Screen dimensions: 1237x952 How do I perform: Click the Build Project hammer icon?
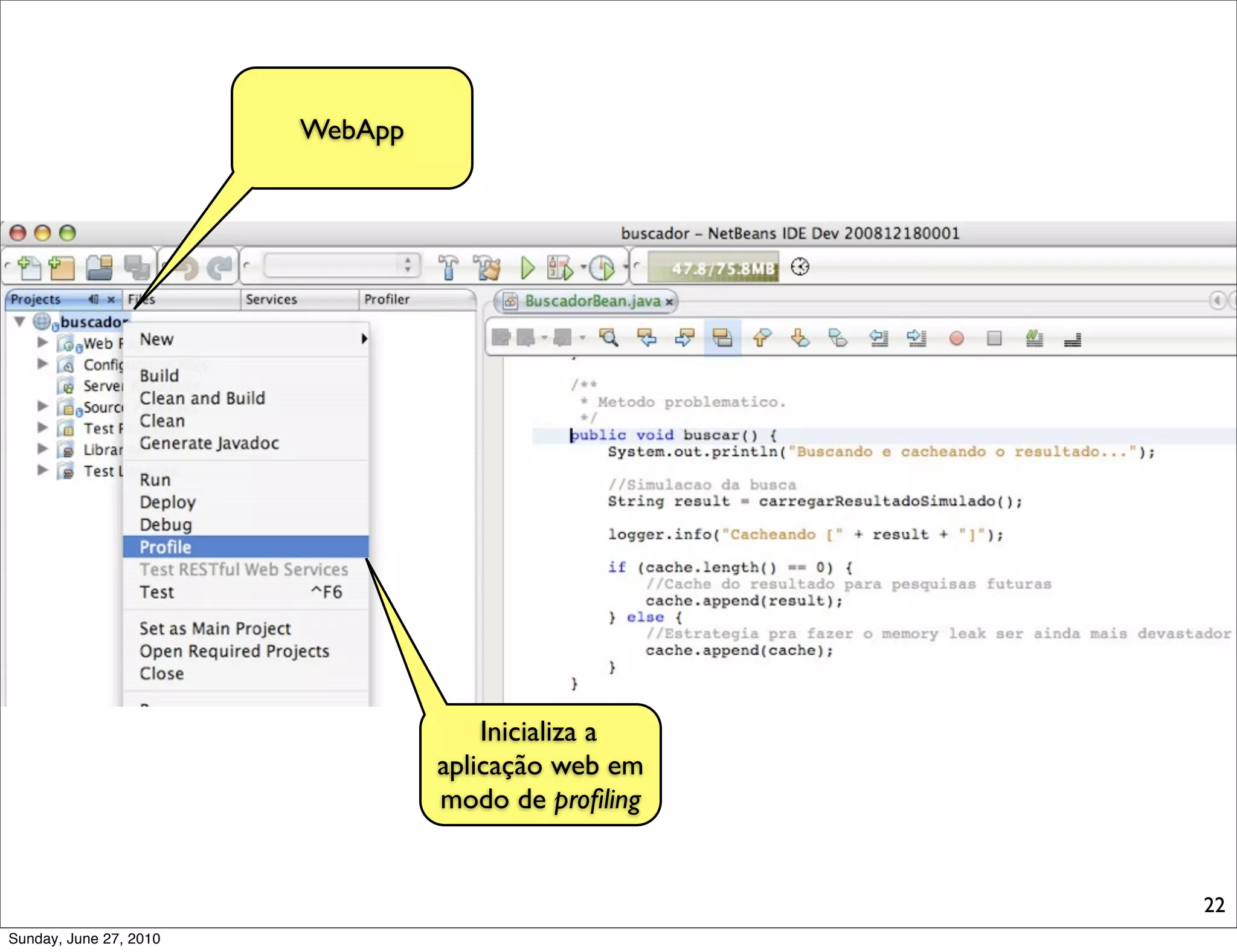448,268
